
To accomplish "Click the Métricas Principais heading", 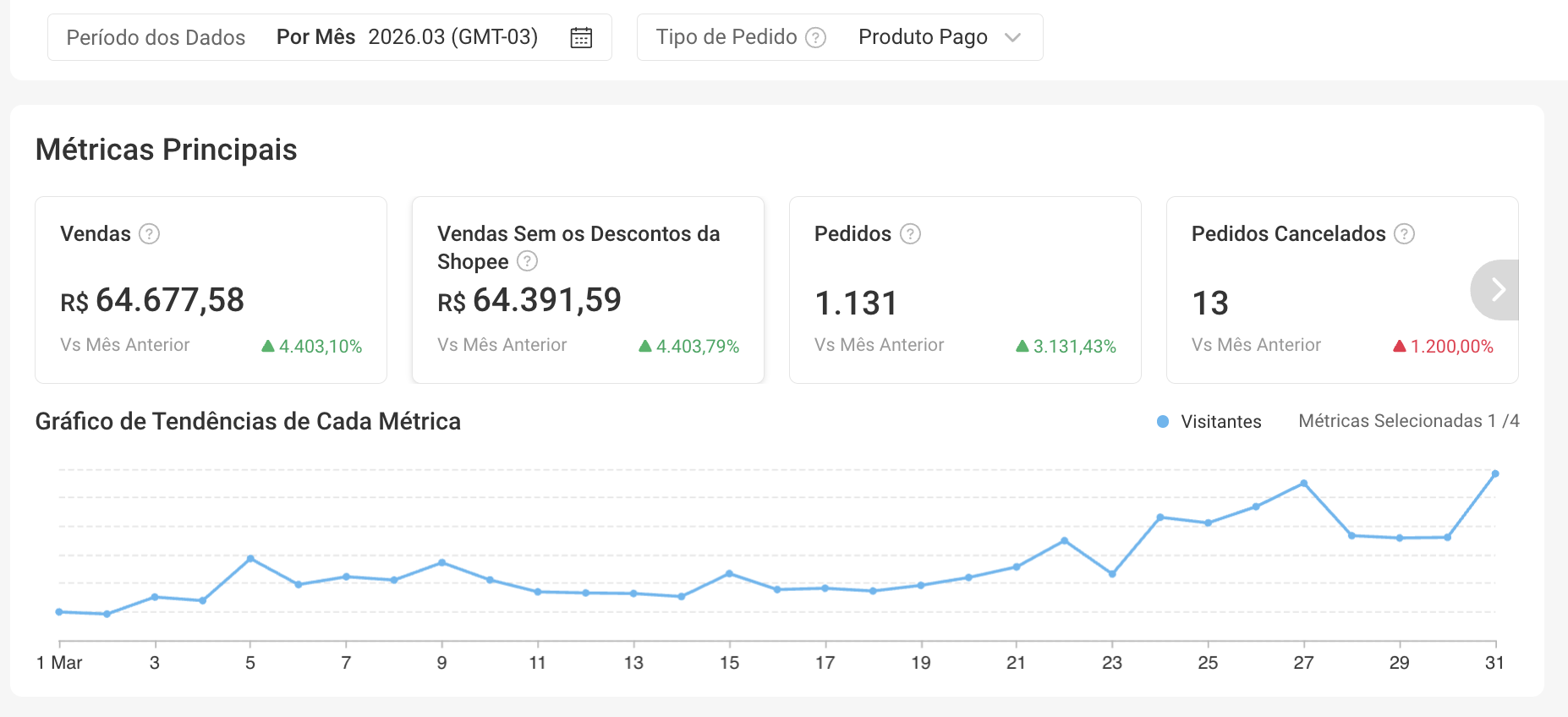I will (167, 150).
